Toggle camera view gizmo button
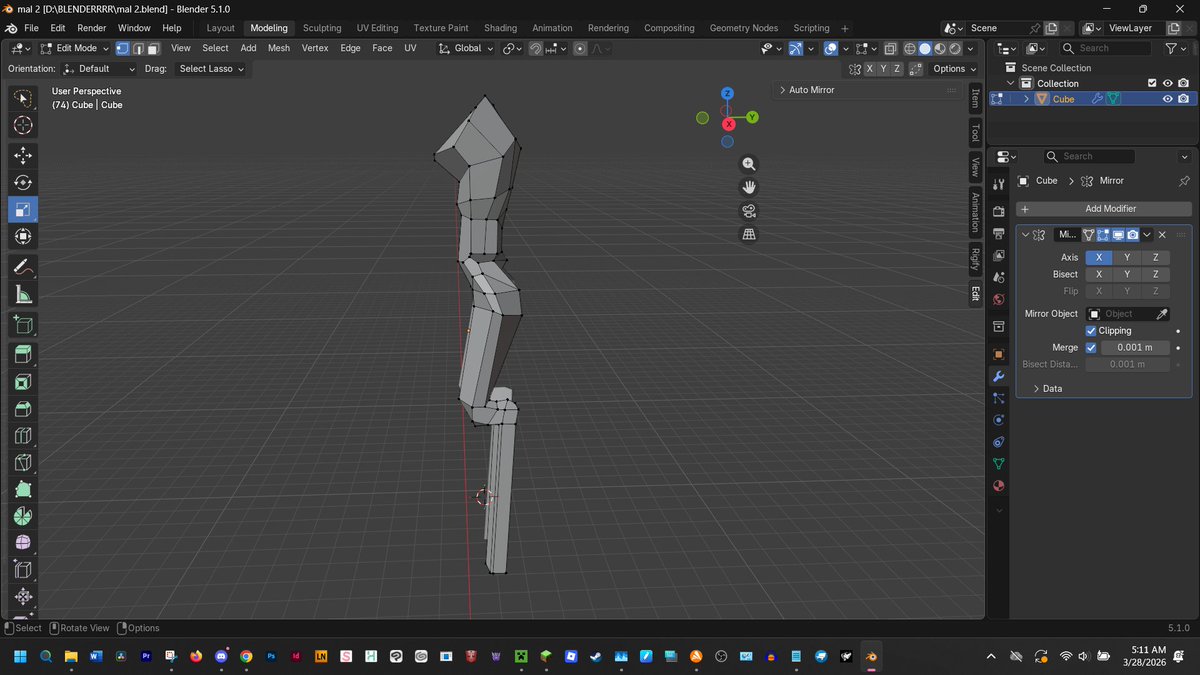The height and width of the screenshot is (675, 1200). pyautogui.click(x=748, y=211)
